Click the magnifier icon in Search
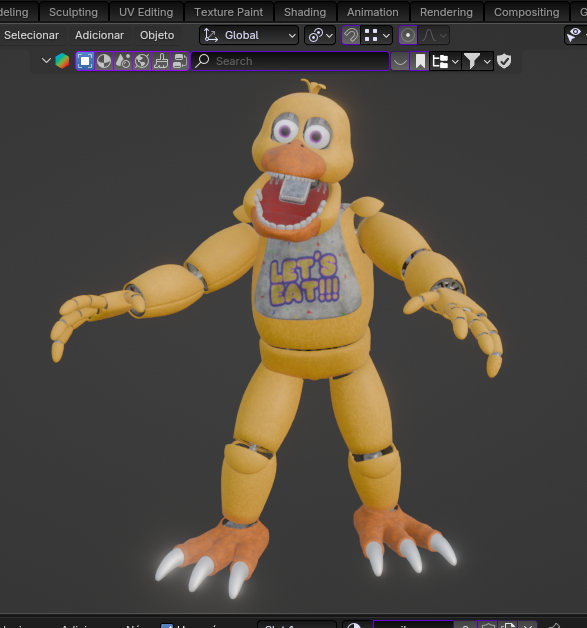This screenshot has height=628, width=587. tap(203, 61)
